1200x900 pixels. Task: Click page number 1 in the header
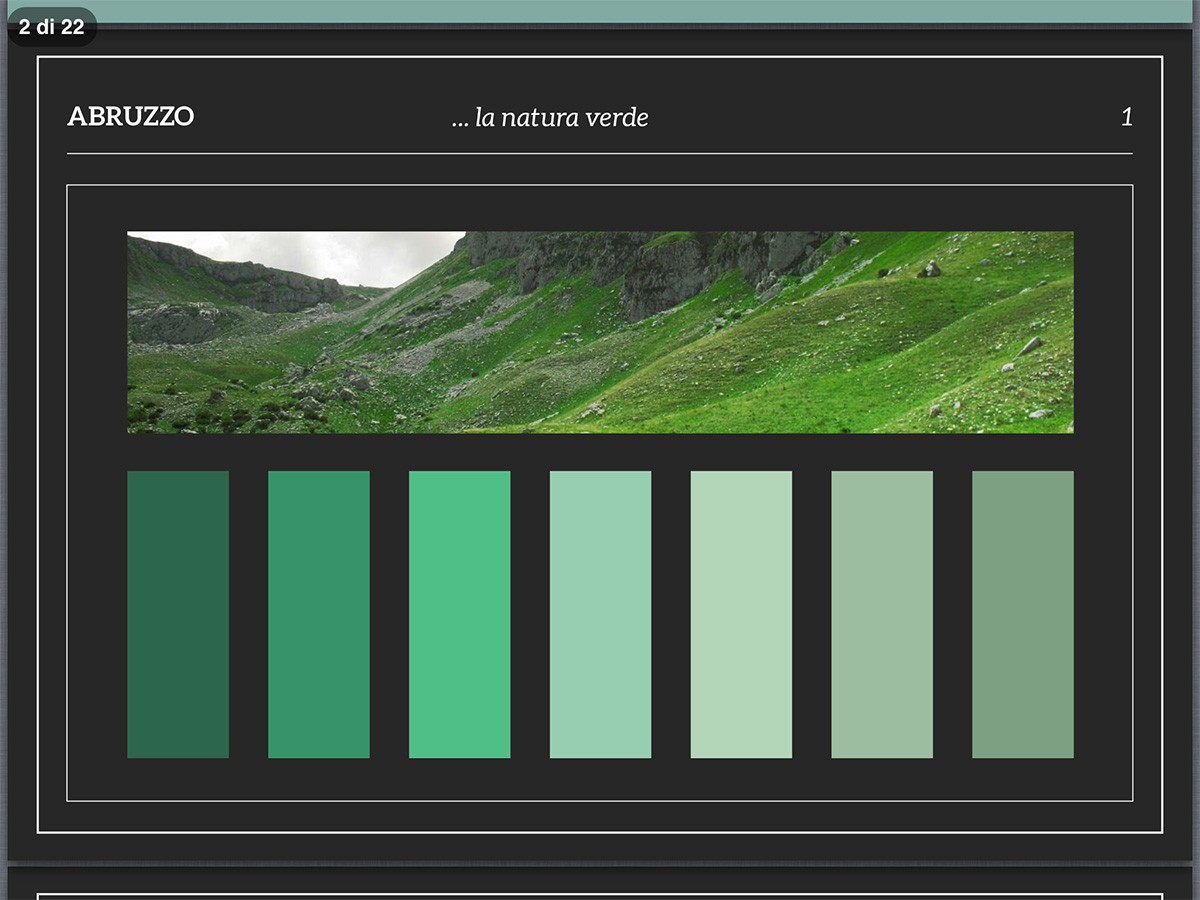1126,117
